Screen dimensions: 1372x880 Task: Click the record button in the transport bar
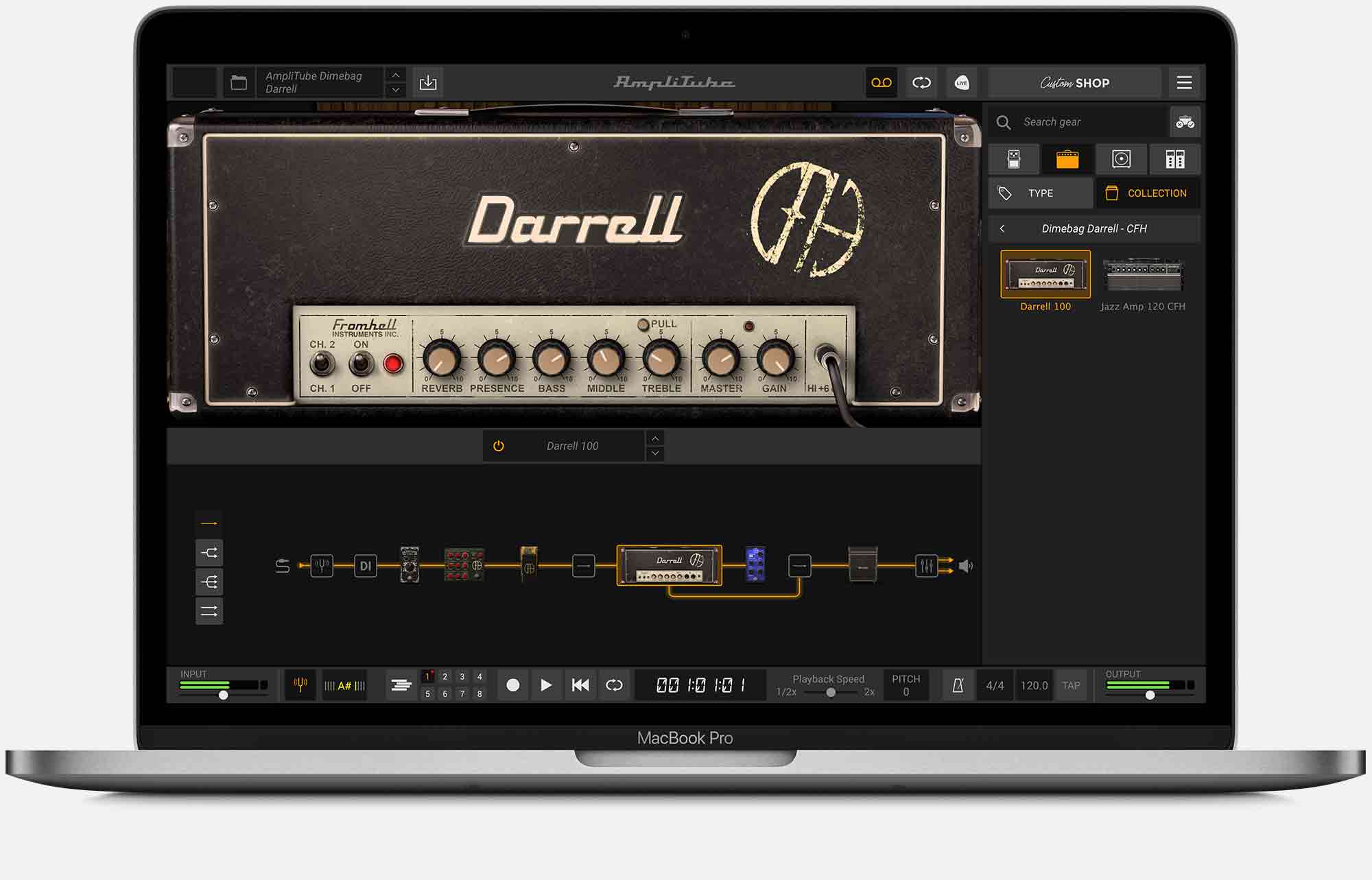pos(512,685)
